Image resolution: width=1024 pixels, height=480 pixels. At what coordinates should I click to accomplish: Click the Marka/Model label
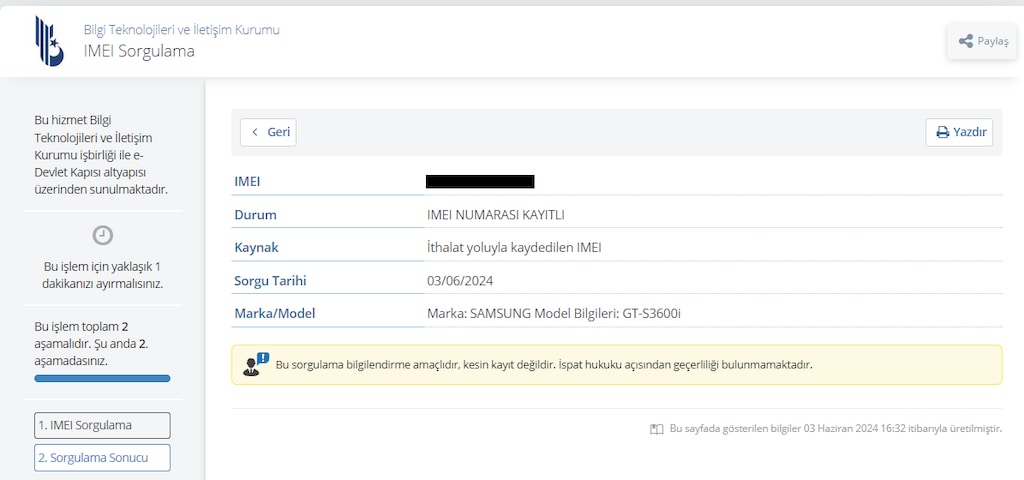275,313
